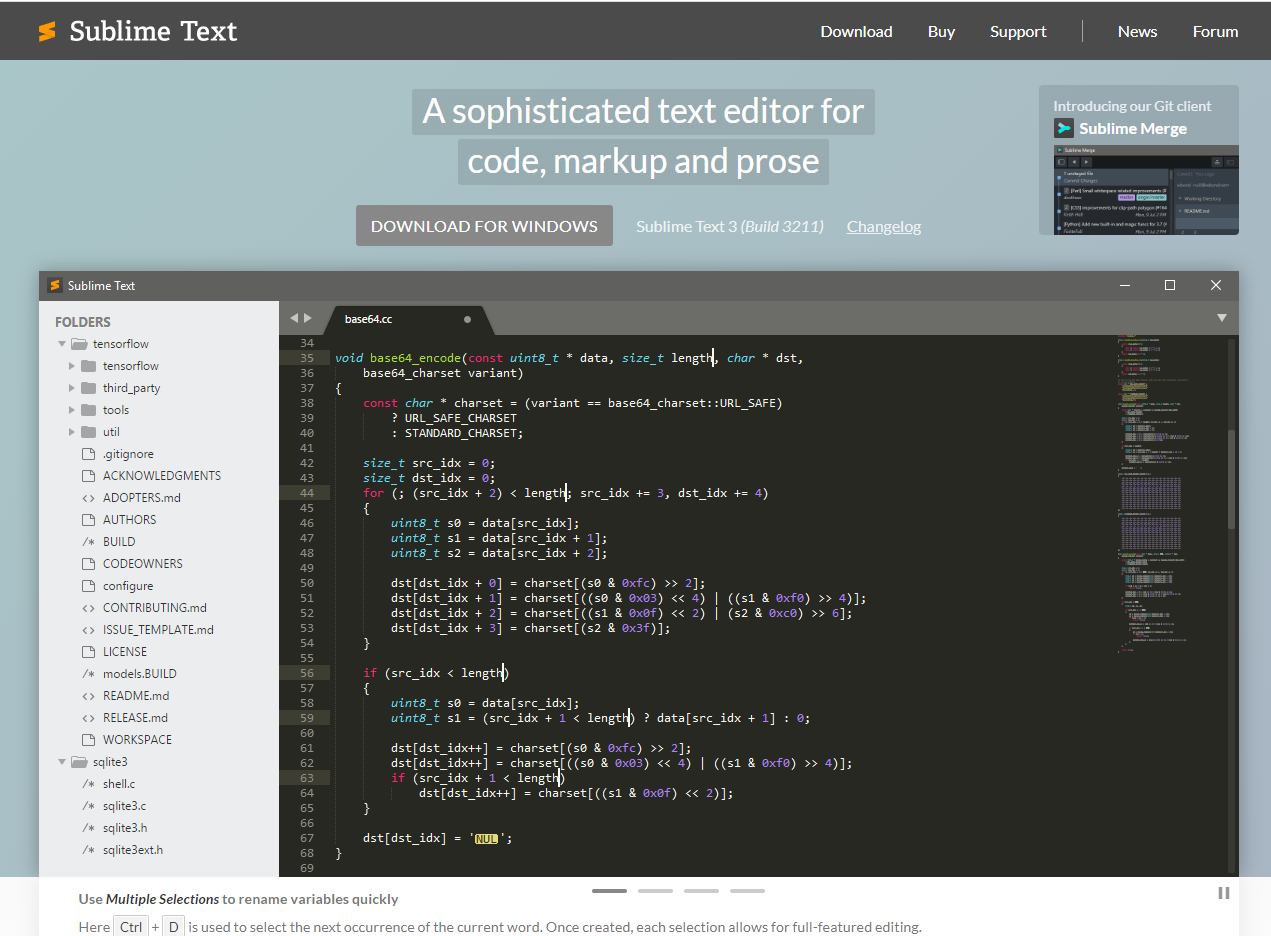Collapse the sqlite3 folder
This screenshot has height=936, width=1271.
pos(62,762)
